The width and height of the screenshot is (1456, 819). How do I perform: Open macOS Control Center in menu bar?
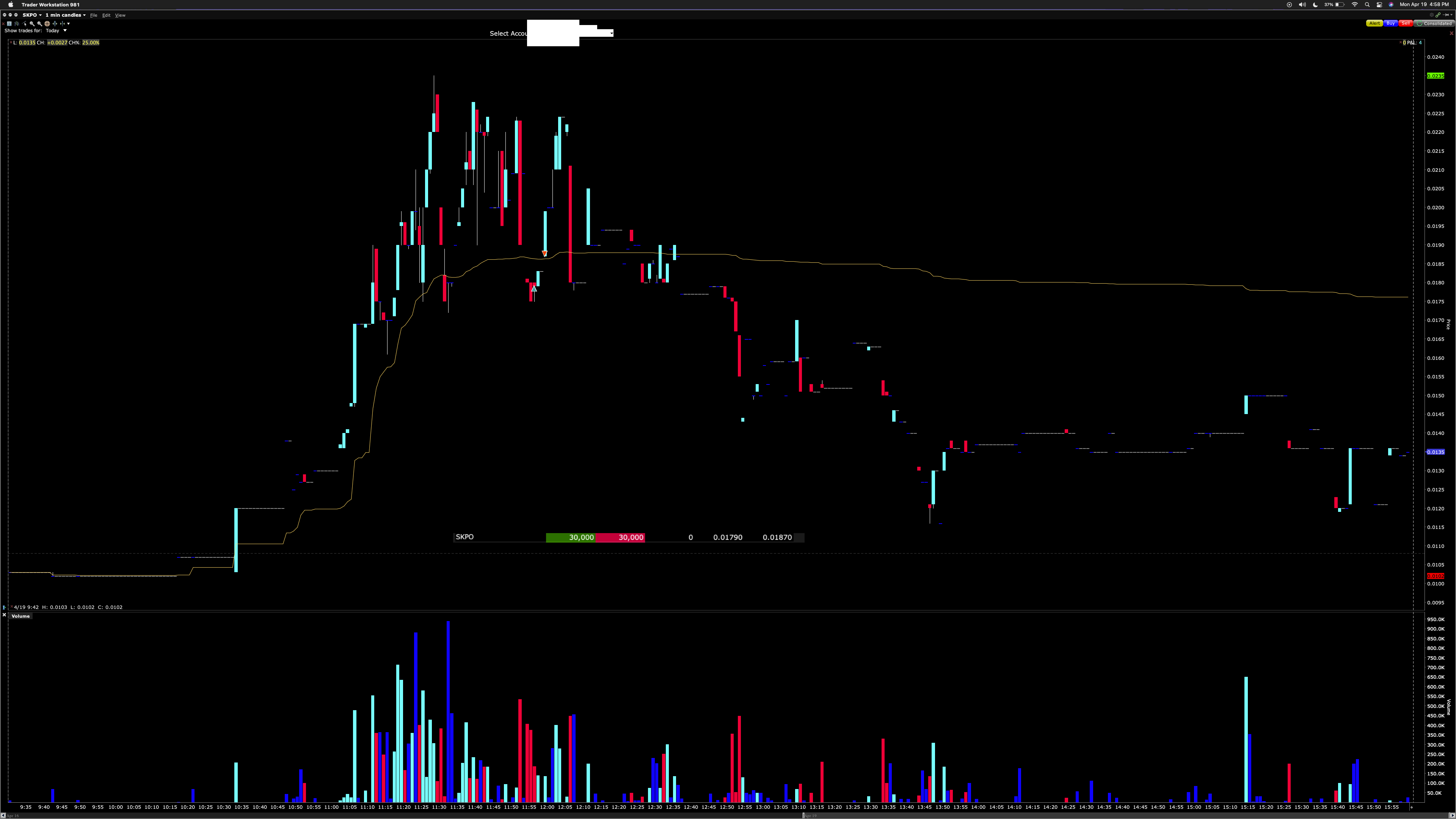click(1379, 5)
